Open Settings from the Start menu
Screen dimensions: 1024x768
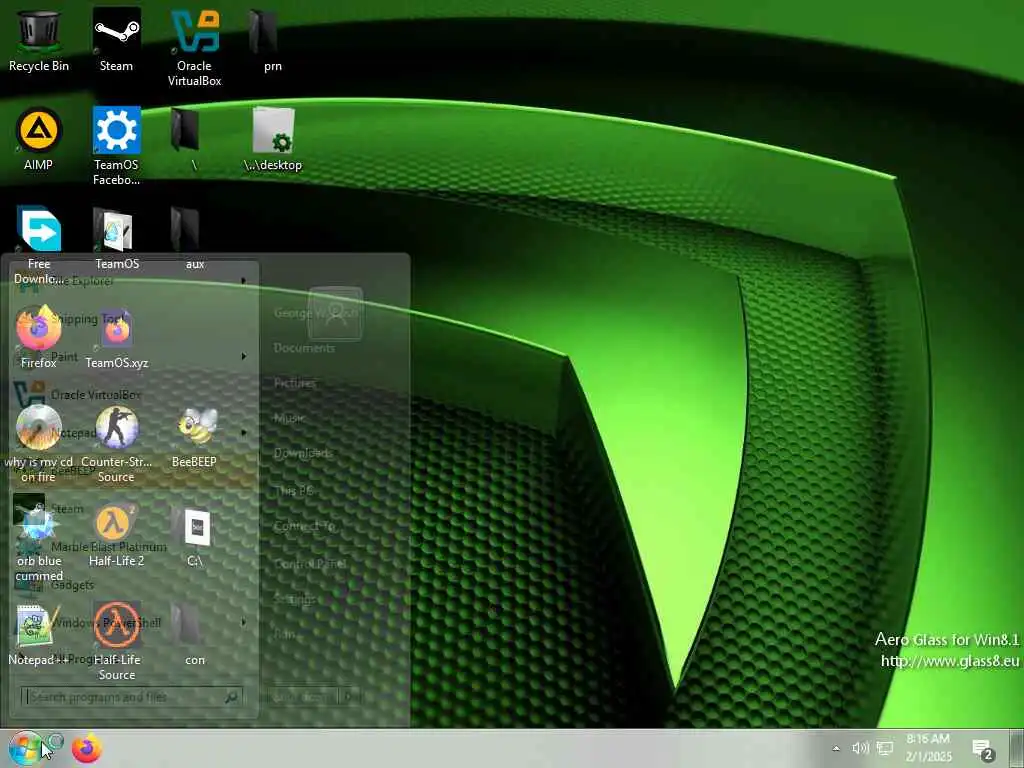[295, 599]
